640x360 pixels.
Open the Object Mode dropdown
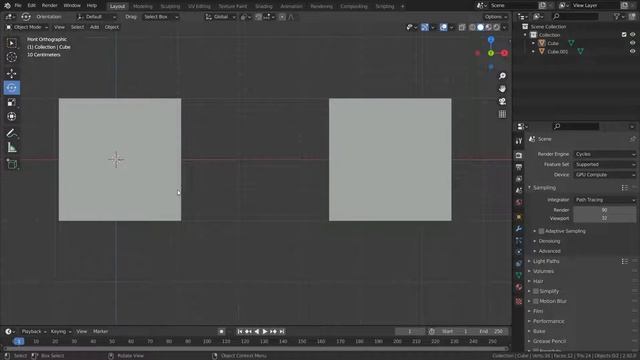(27, 27)
